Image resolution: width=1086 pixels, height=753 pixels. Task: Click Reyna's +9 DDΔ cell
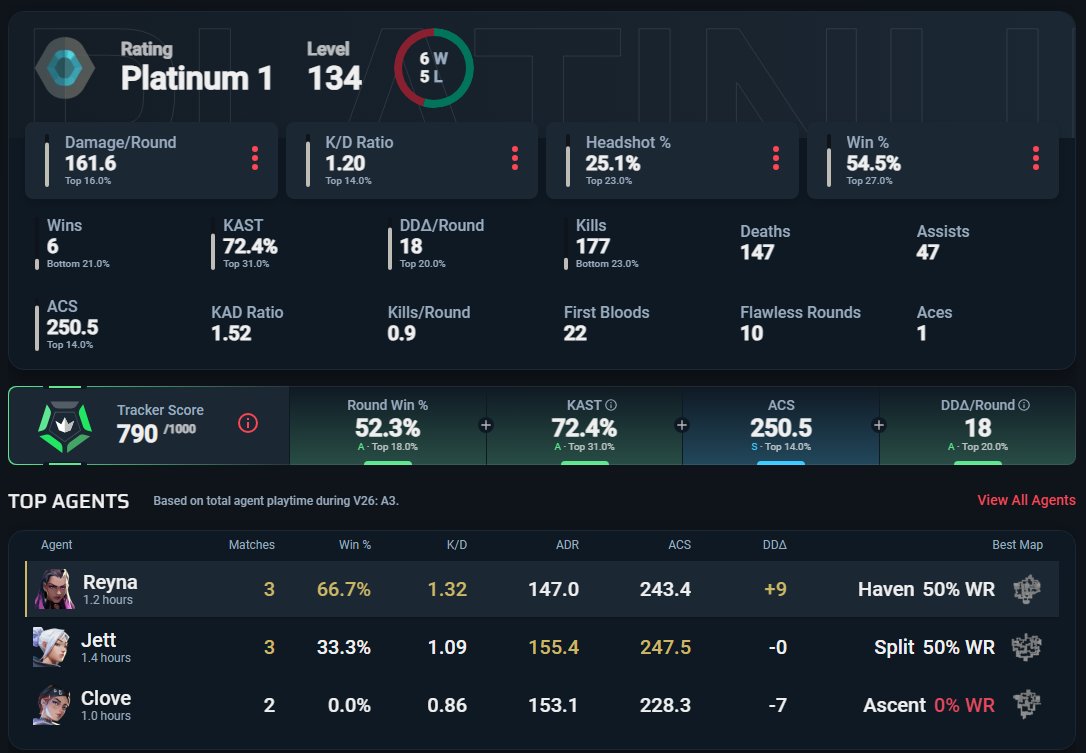[775, 590]
